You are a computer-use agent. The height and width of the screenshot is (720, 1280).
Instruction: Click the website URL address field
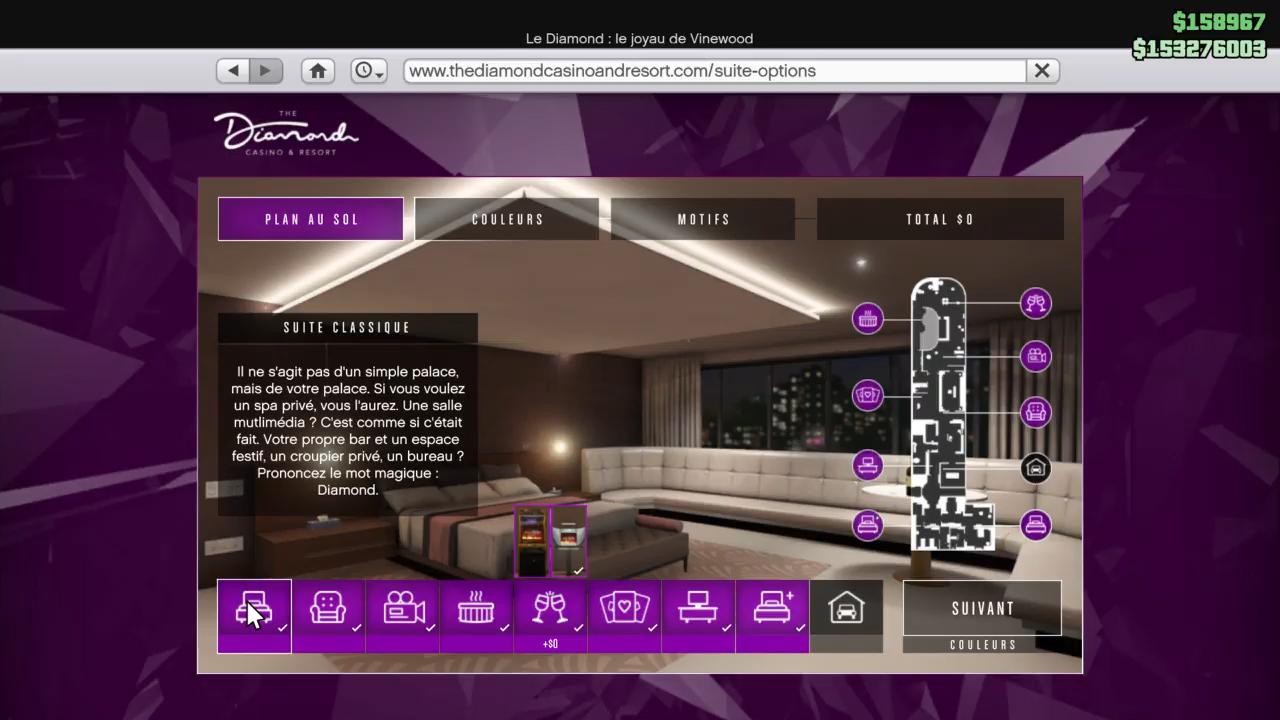714,71
